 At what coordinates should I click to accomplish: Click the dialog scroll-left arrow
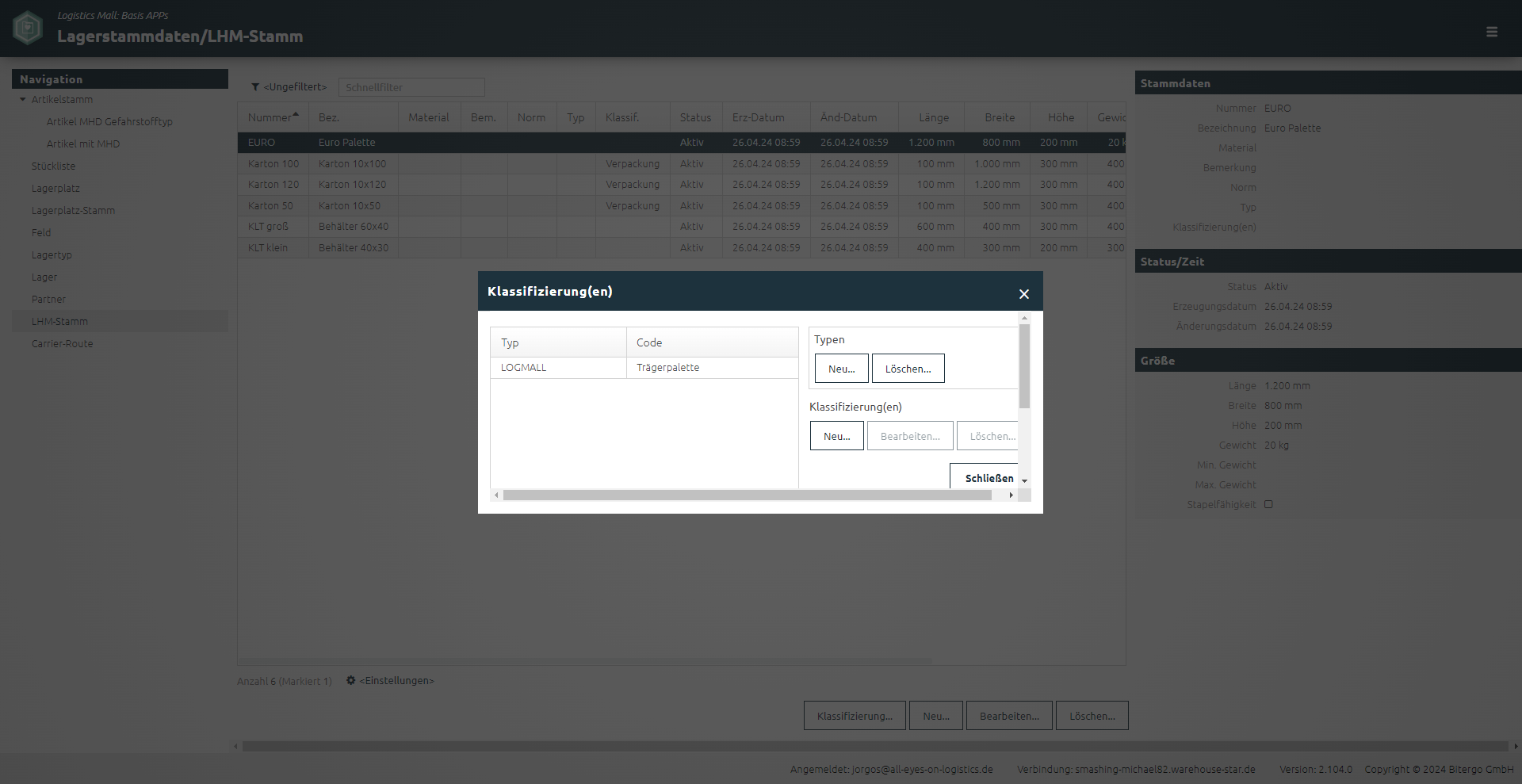coord(496,495)
